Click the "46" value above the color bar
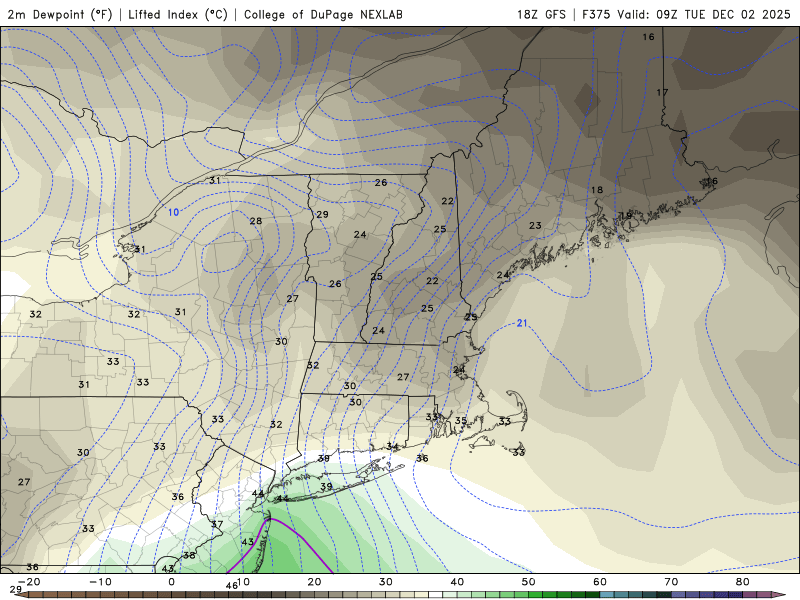 pos(232,586)
